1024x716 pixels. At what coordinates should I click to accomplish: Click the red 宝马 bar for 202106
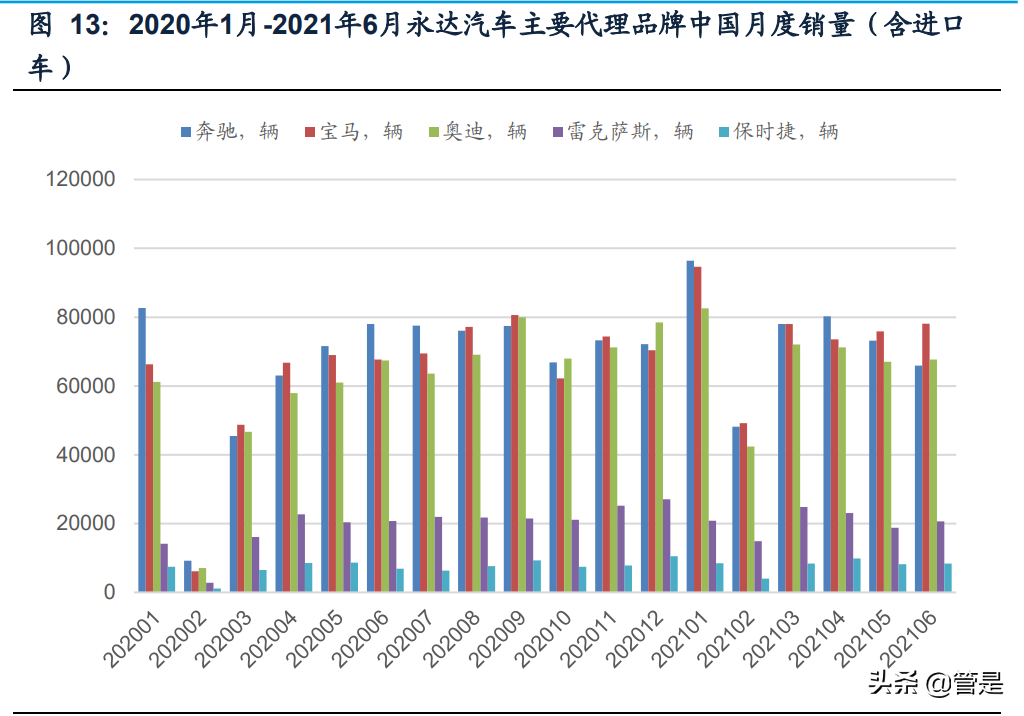[x=926, y=458]
